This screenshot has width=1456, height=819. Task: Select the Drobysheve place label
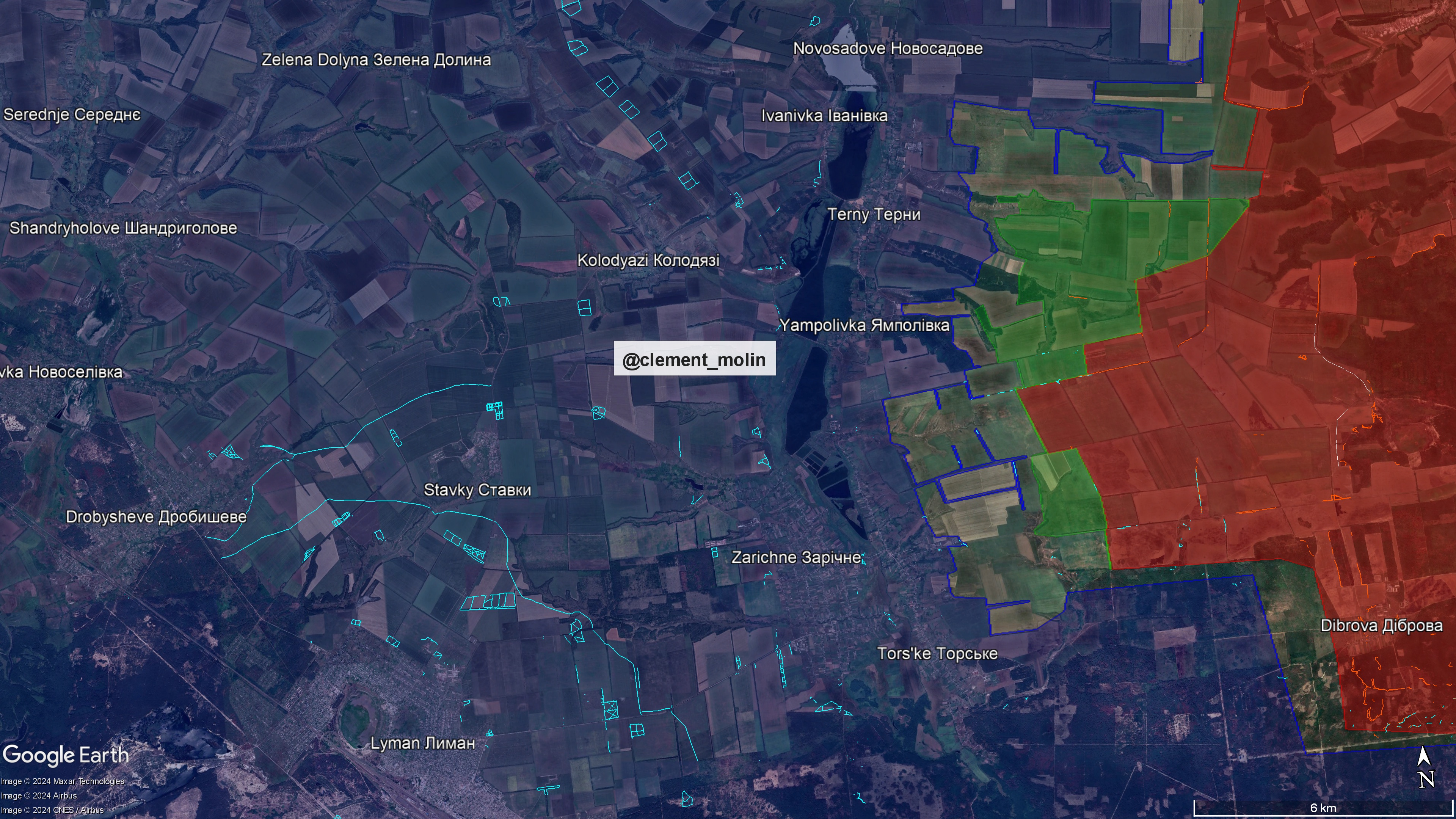156,516
